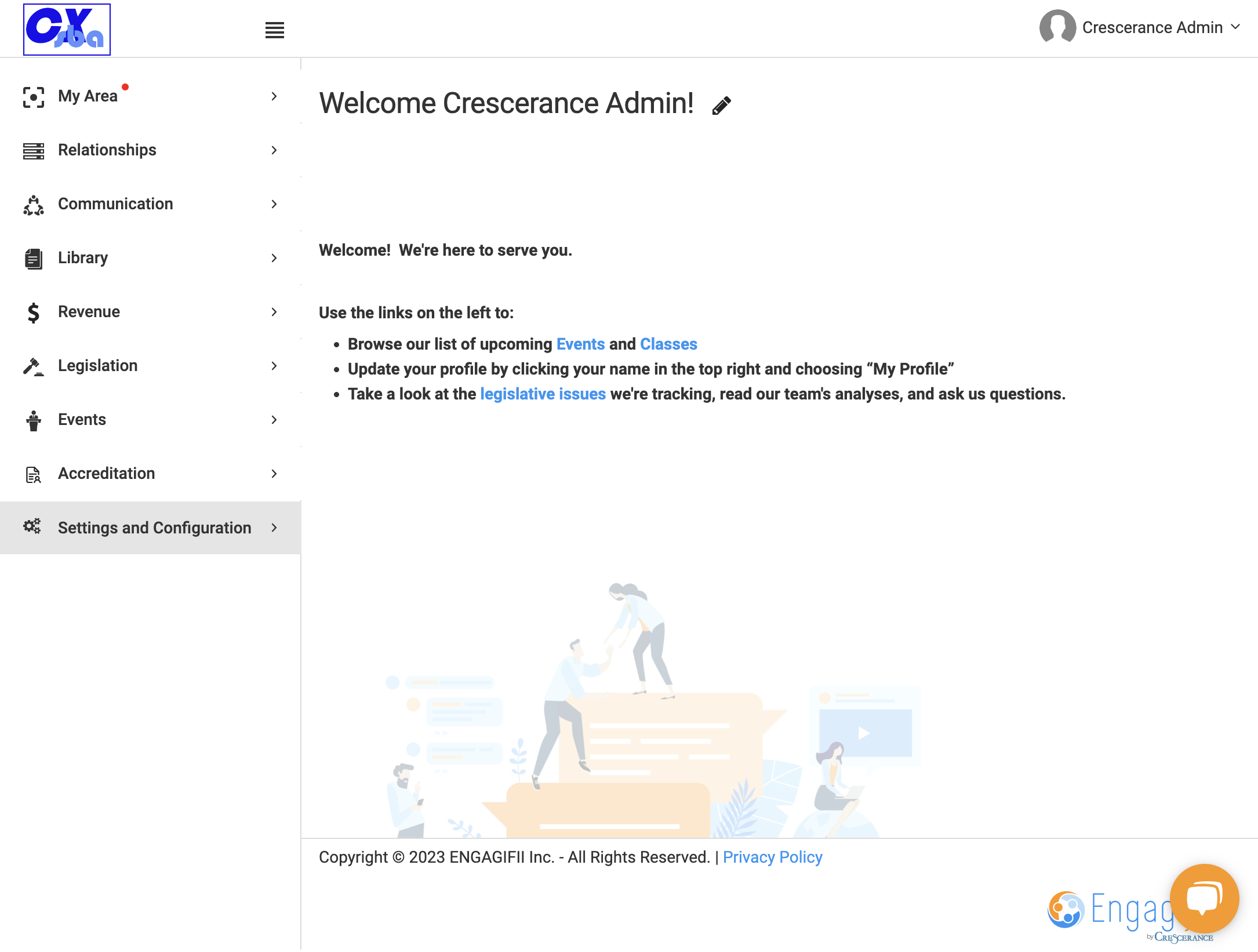Open the Privacy Policy link
The height and width of the screenshot is (952, 1258).
tap(772, 857)
